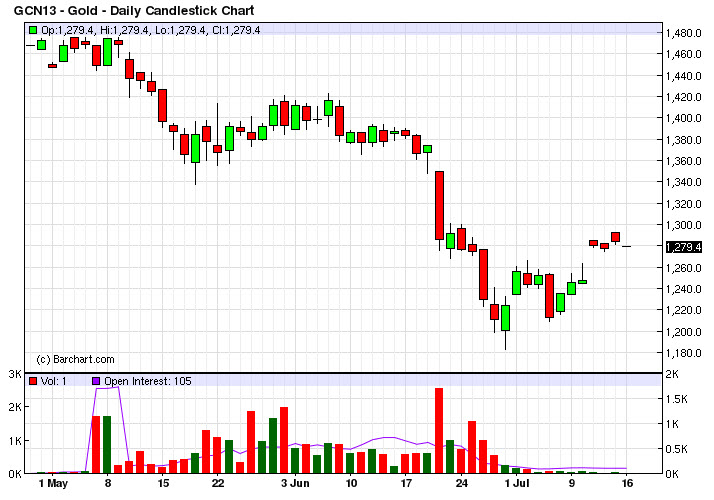Click the "1 Jul" date axis label
714x500 pixels.
pos(517,483)
